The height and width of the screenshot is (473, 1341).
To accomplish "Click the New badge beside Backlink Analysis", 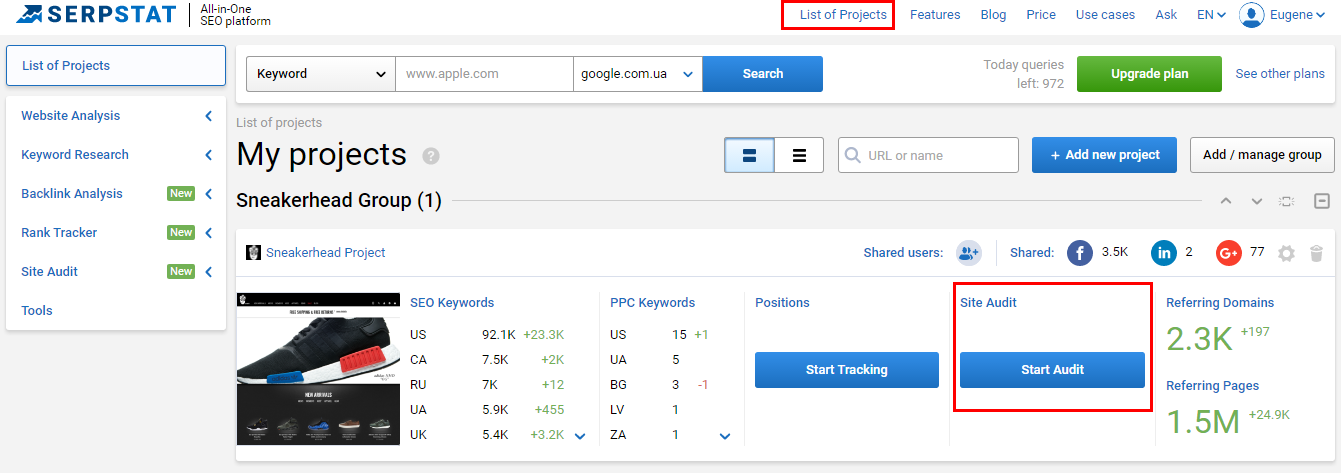I will [181, 194].
